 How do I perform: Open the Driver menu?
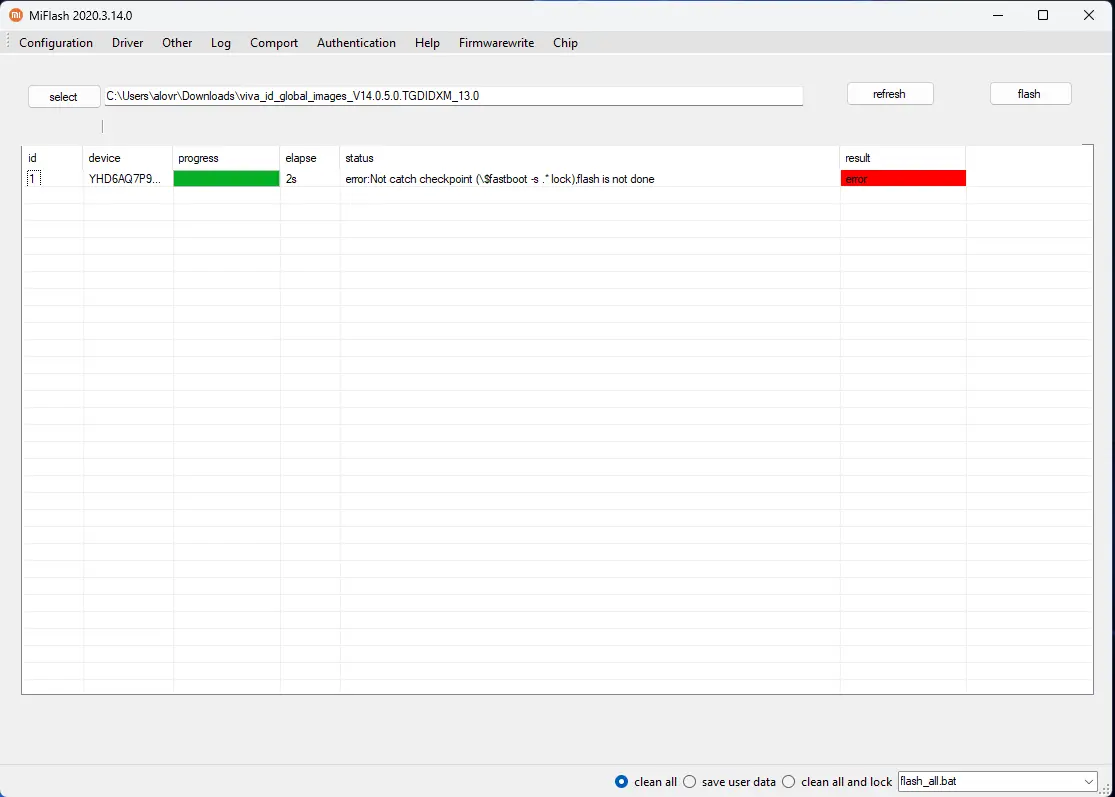coord(127,43)
